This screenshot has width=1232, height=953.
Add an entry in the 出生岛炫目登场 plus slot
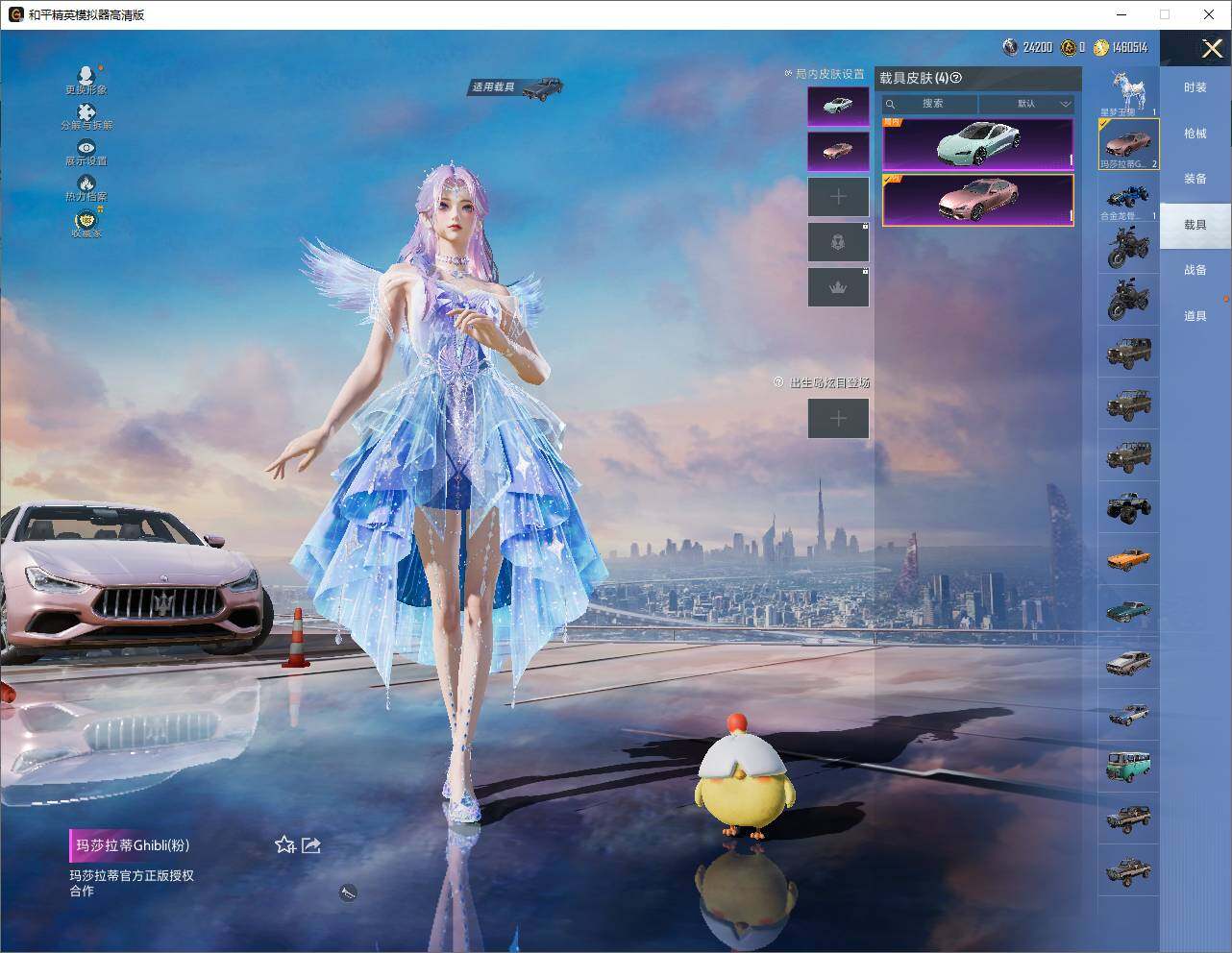click(x=838, y=418)
